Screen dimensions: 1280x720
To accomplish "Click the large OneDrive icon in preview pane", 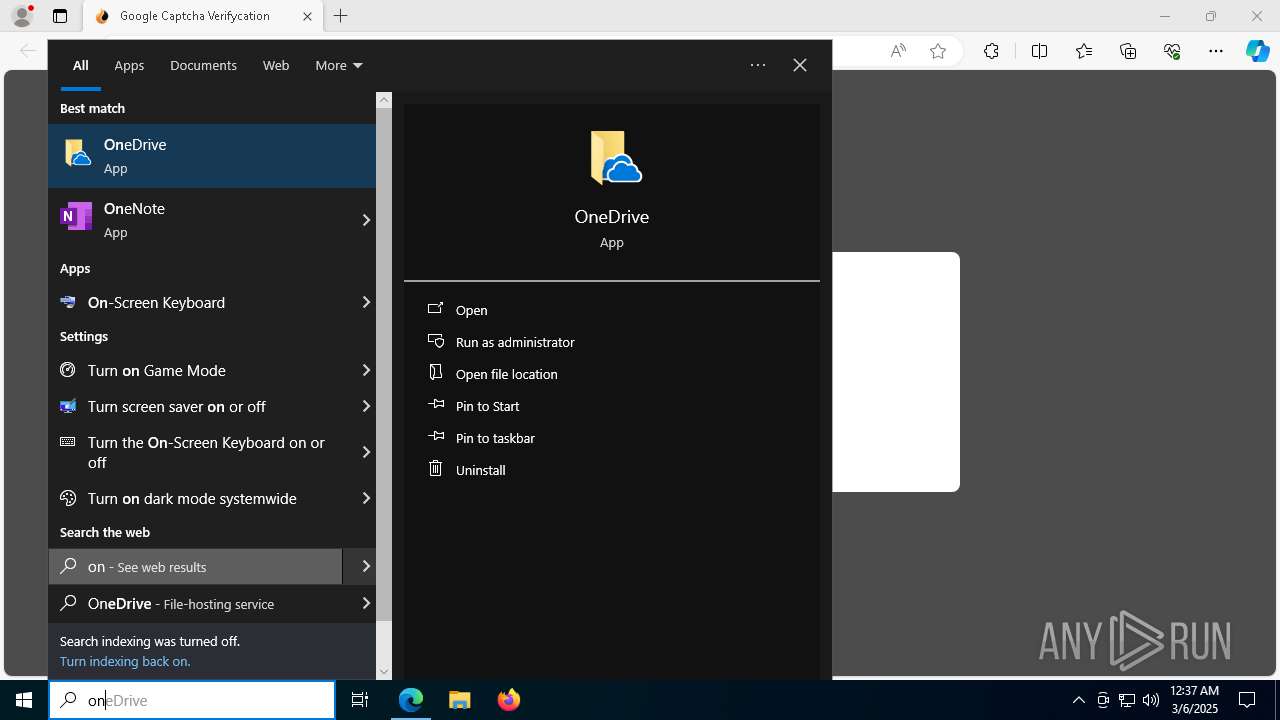I will pos(615,158).
